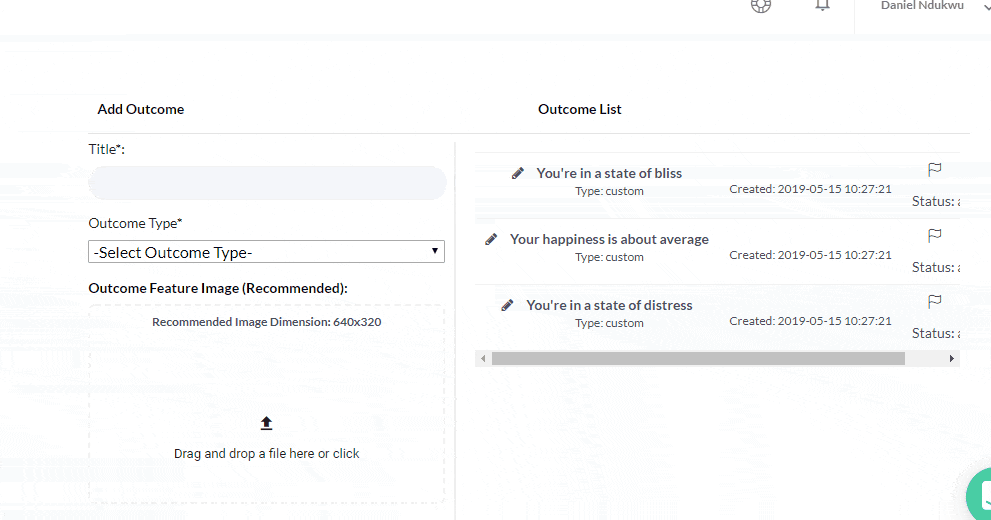Open outcome 'Your happiness is about average'
Screen dimensions: 991x520
tap(609, 239)
